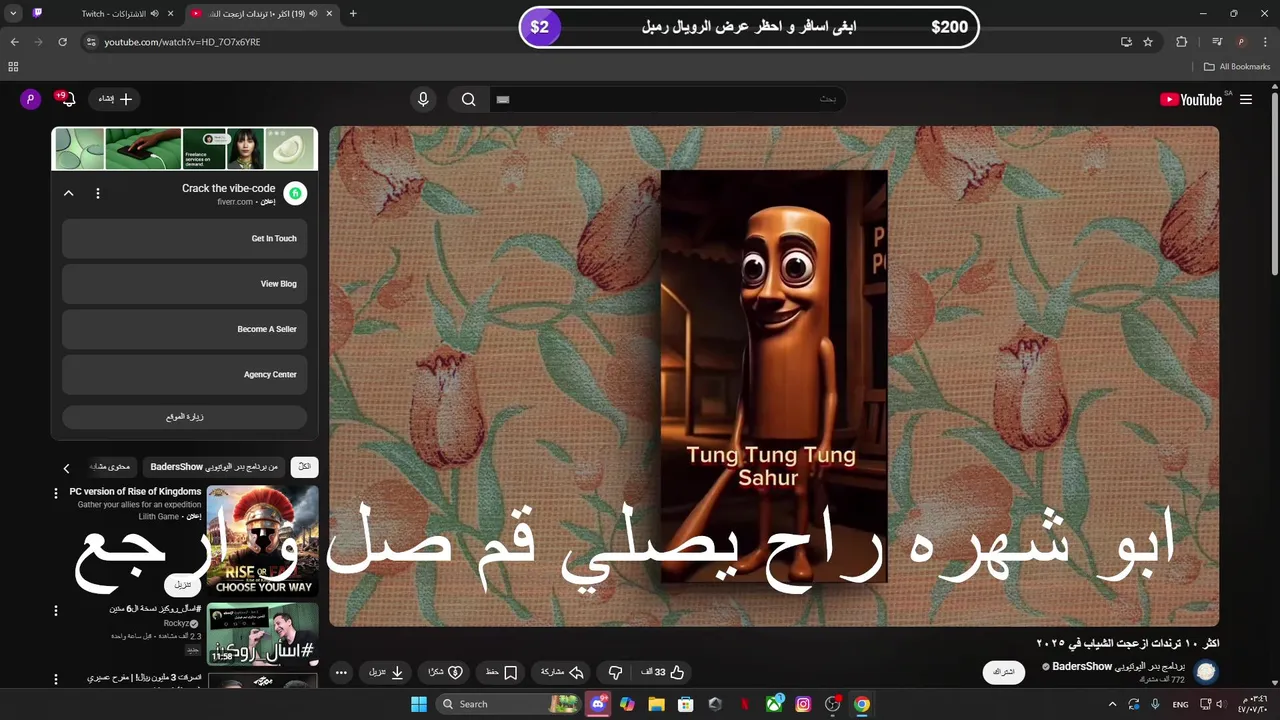Open options for the Rockyz video
The width and height of the screenshot is (1280, 720).
click(56, 610)
